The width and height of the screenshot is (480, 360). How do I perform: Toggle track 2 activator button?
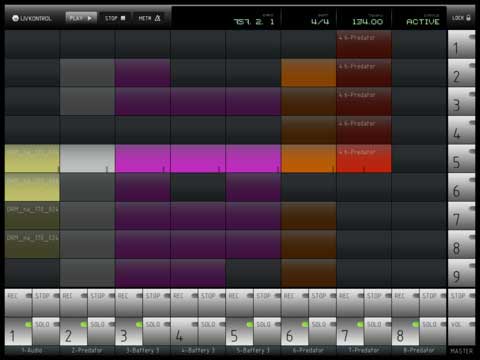(x=74, y=331)
